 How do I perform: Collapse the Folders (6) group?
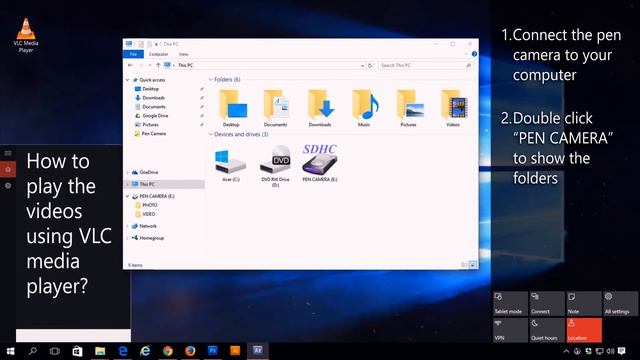click(211, 80)
